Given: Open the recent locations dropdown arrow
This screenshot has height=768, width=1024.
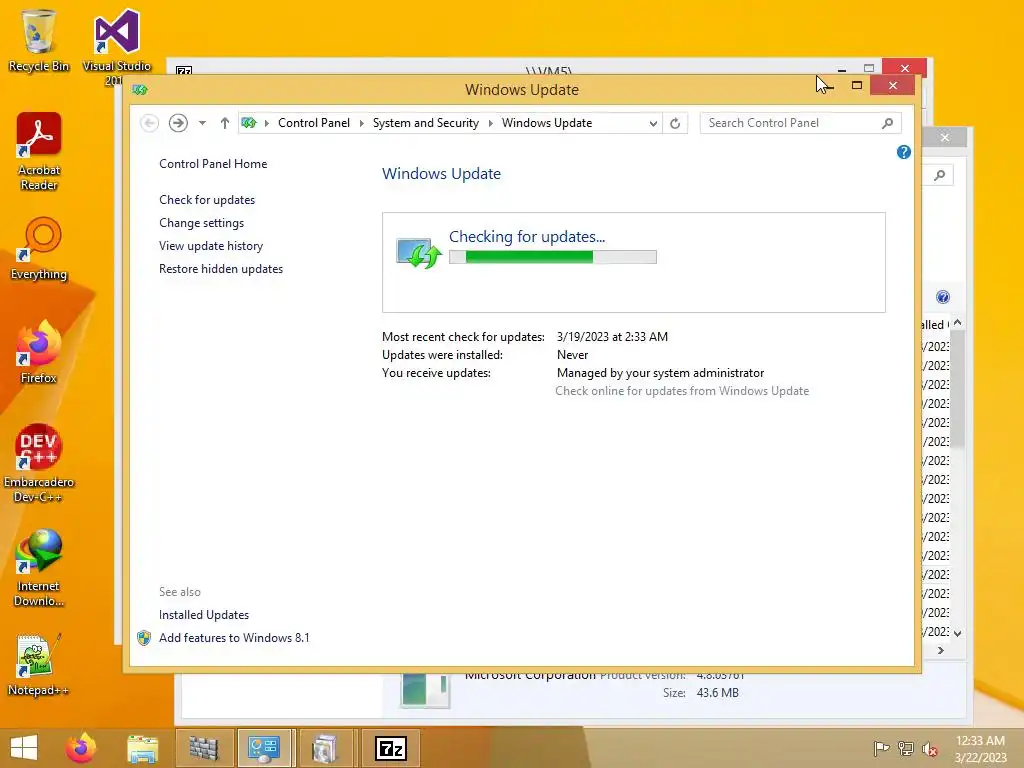Looking at the screenshot, I should (x=202, y=123).
